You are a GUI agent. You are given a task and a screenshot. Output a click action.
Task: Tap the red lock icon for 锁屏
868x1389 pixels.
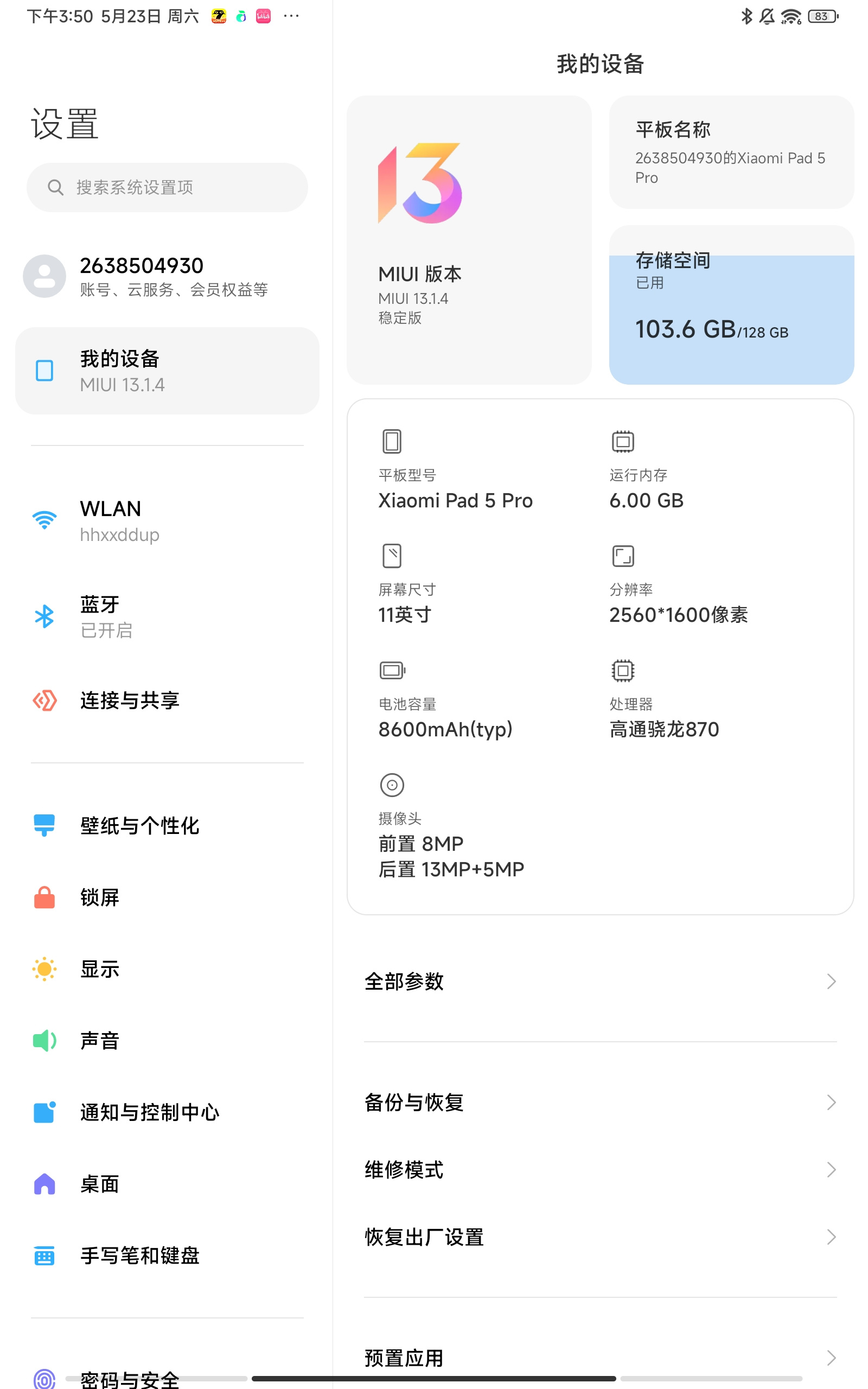point(44,897)
